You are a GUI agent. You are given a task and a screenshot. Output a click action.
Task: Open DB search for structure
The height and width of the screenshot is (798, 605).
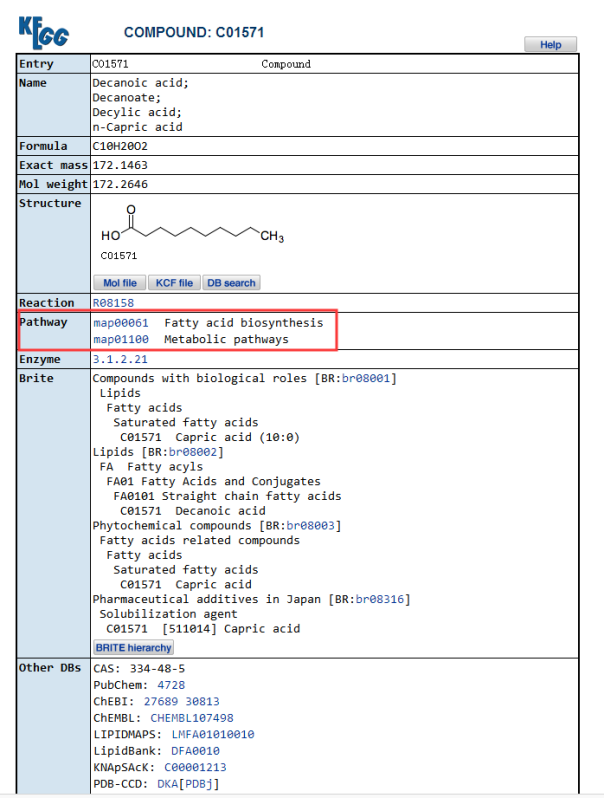pos(231,283)
